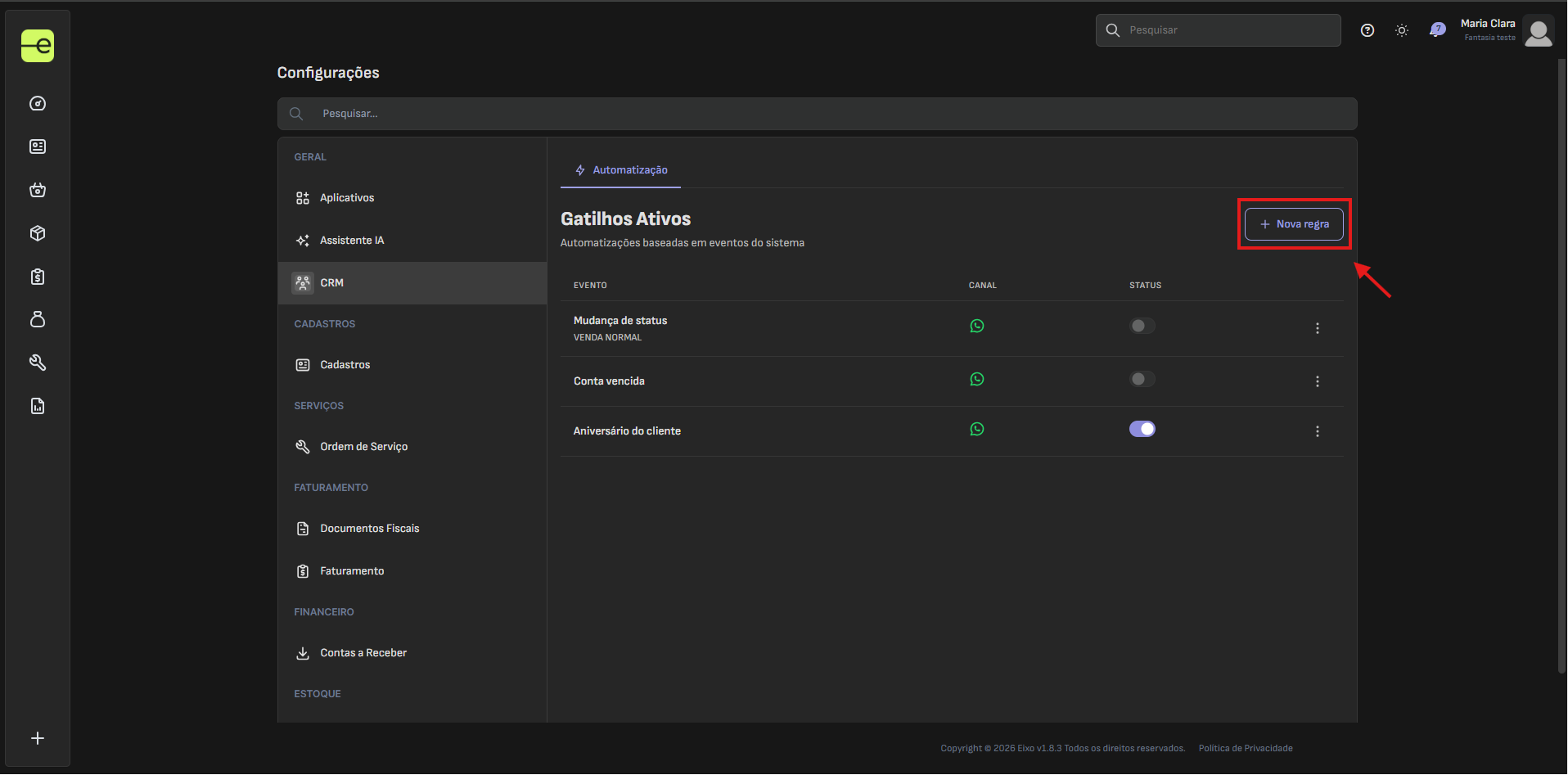Click WhatsApp icon in Conta vencida row

(x=977, y=379)
